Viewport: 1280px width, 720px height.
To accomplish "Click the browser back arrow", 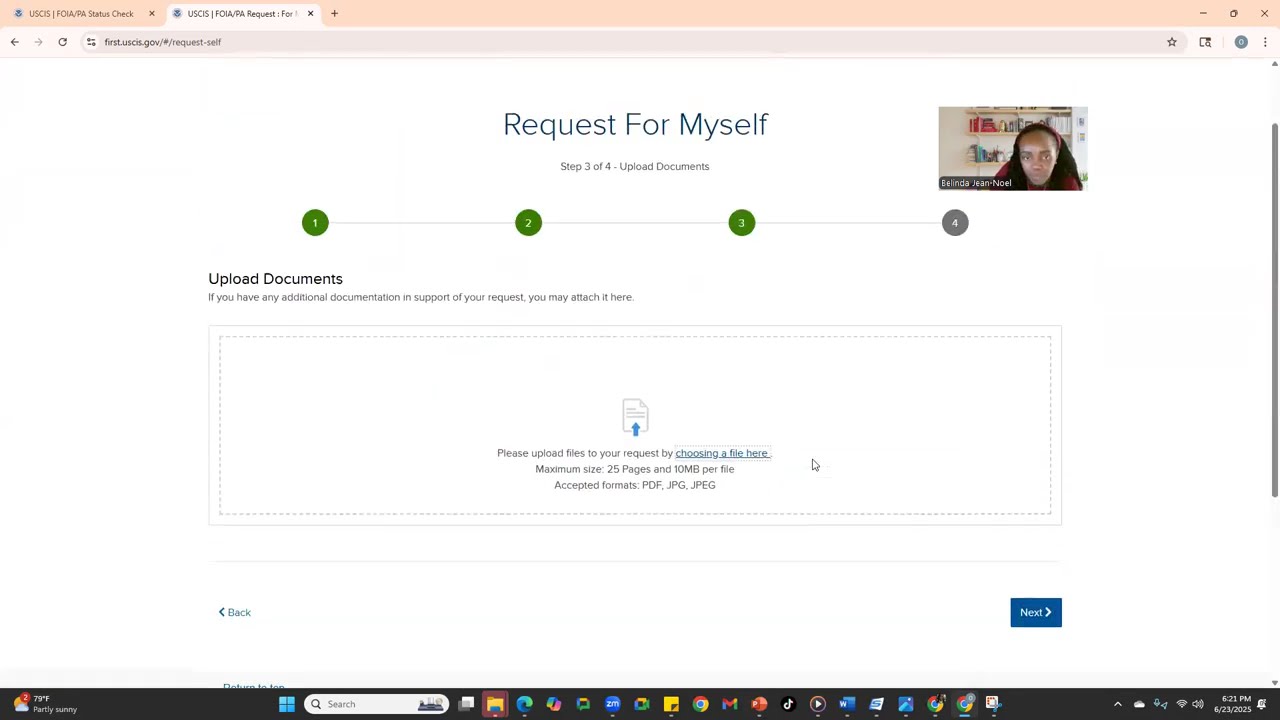I will pos(14,42).
